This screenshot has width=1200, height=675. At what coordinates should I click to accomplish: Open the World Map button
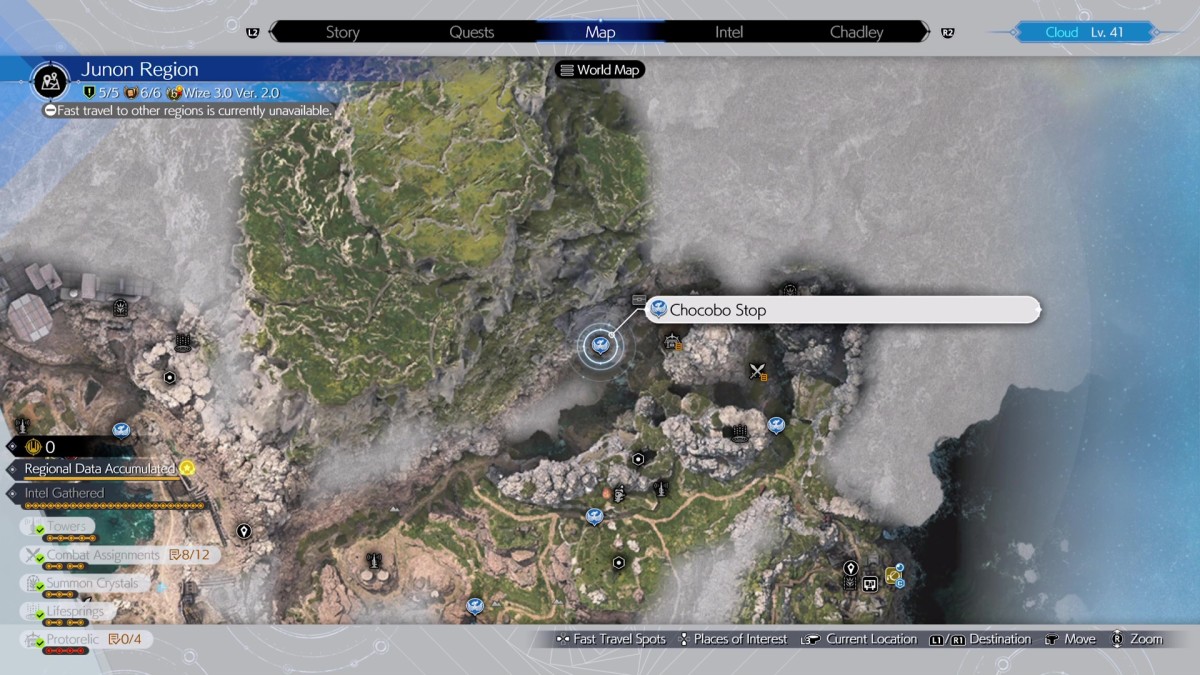(600, 70)
